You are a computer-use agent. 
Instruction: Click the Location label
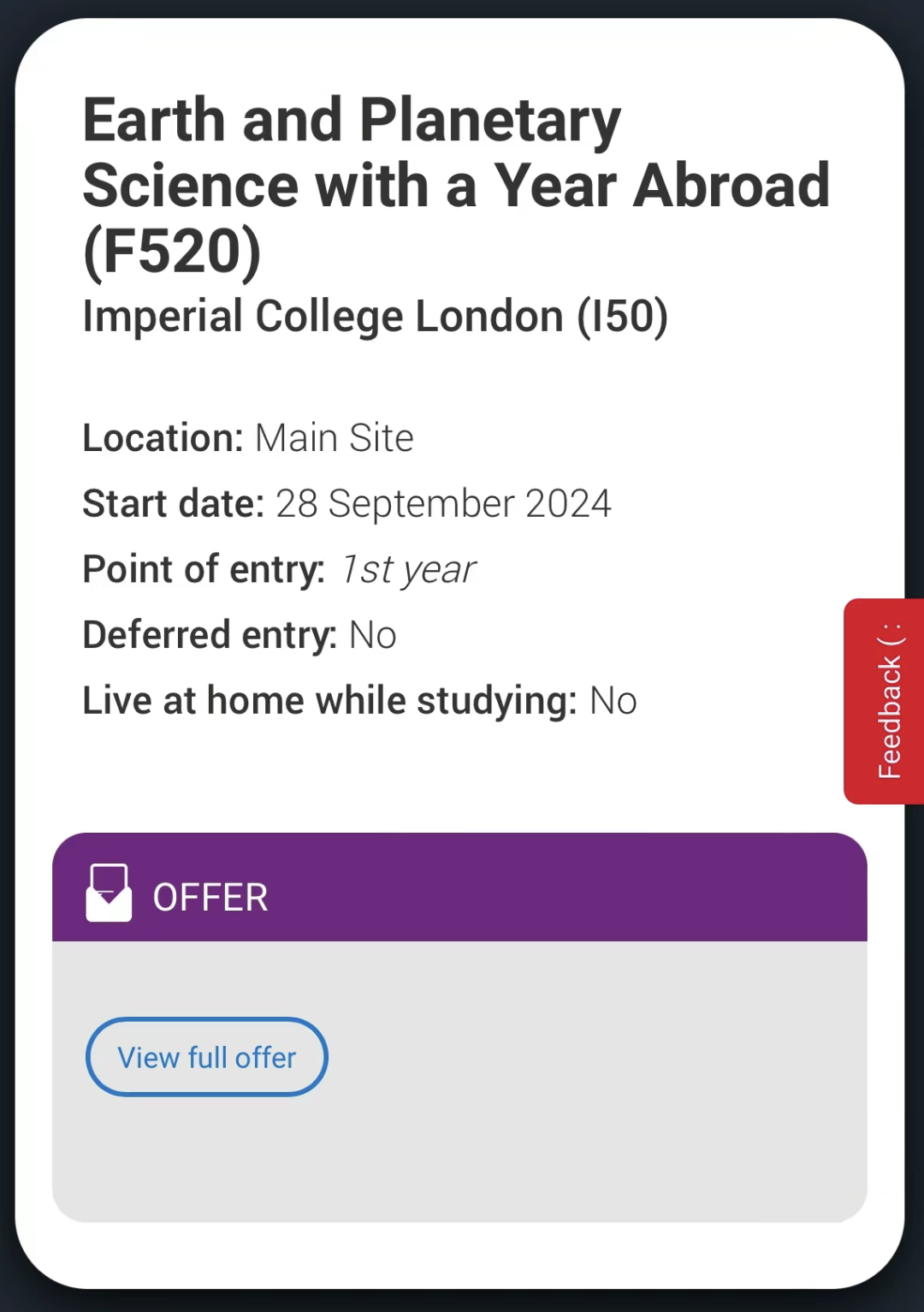click(x=163, y=438)
